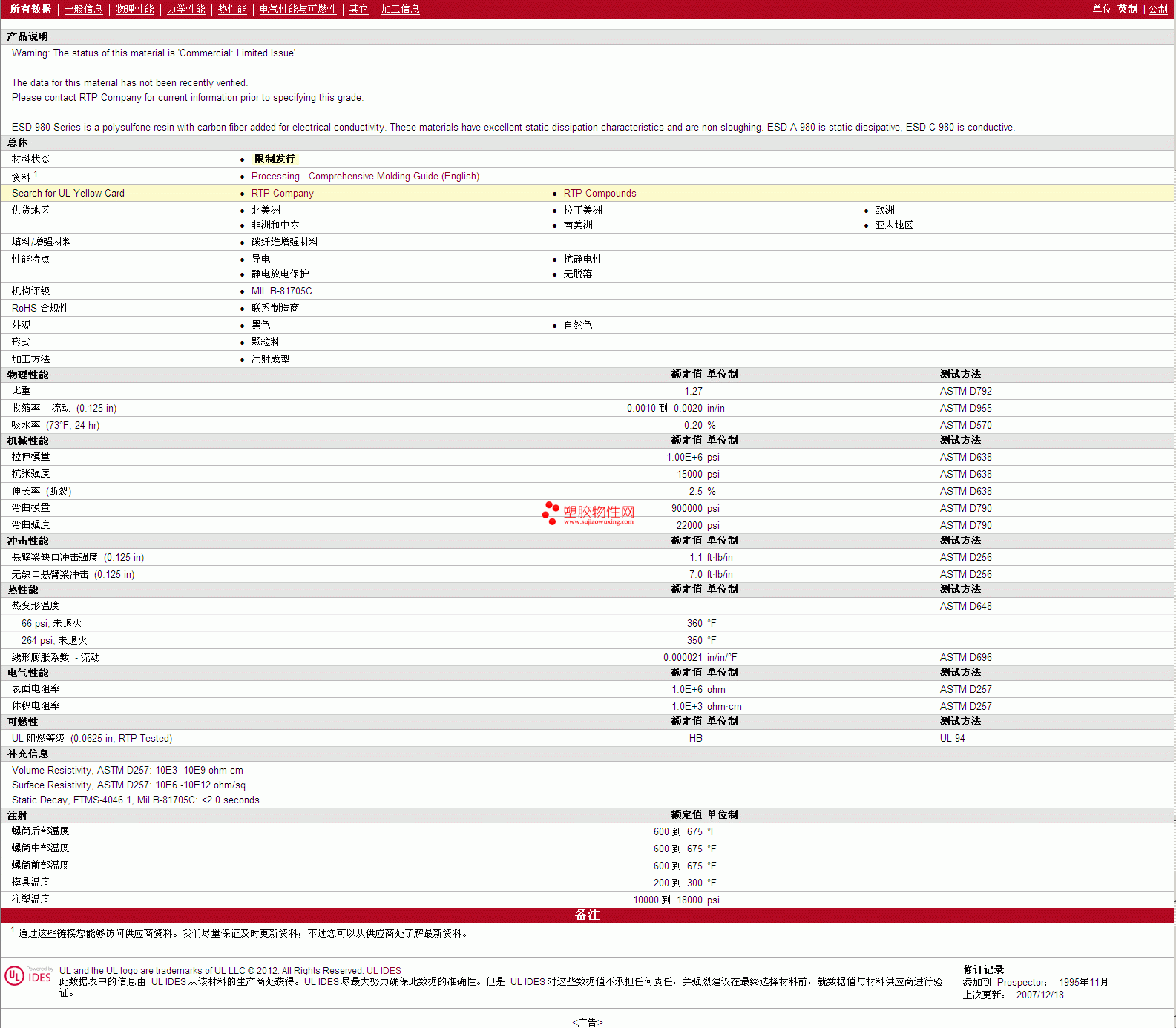Click ASTM D792 test method
Viewport: 1176px width, 1028px height.
point(965,391)
